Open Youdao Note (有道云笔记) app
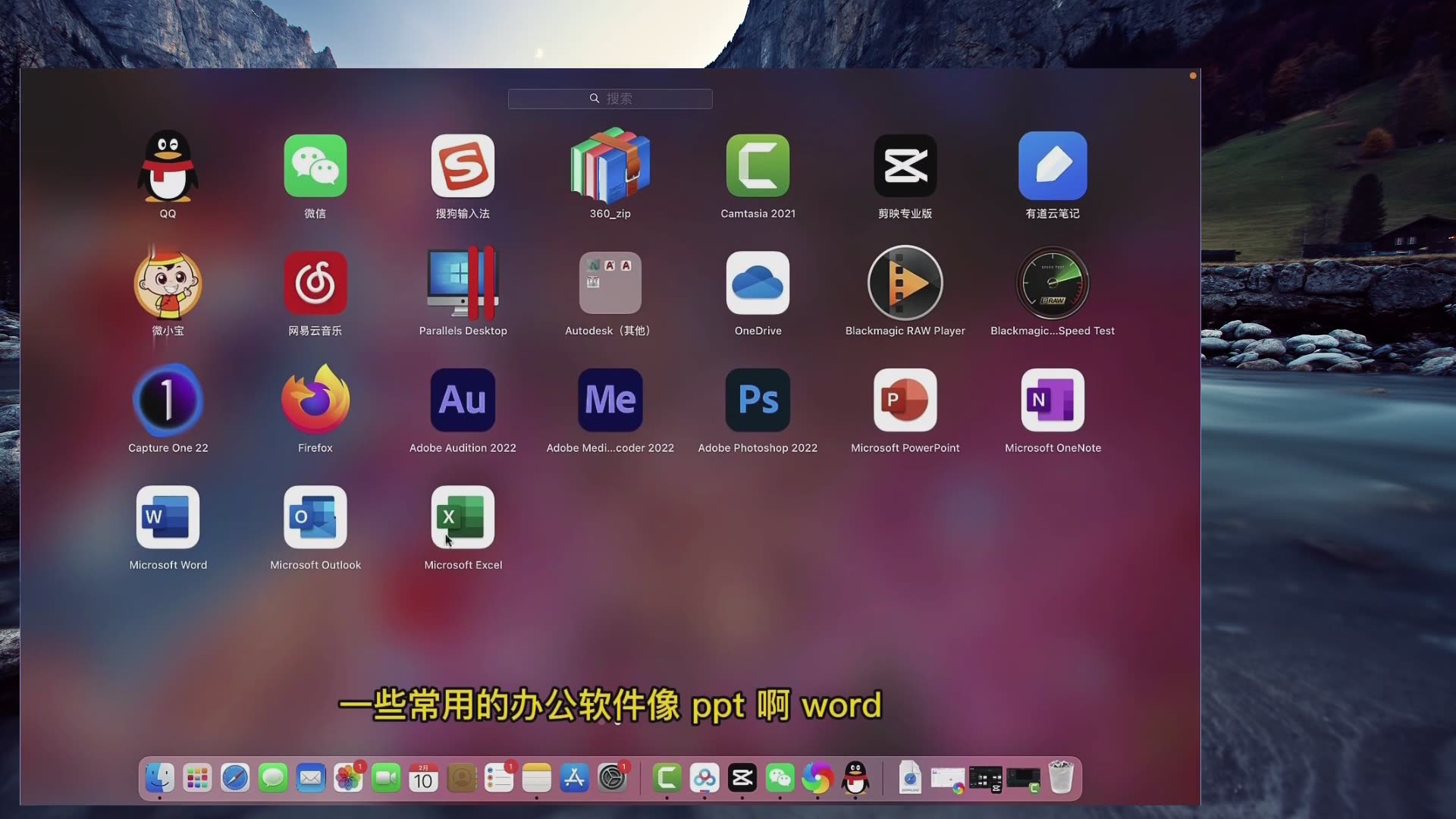 click(x=1053, y=166)
